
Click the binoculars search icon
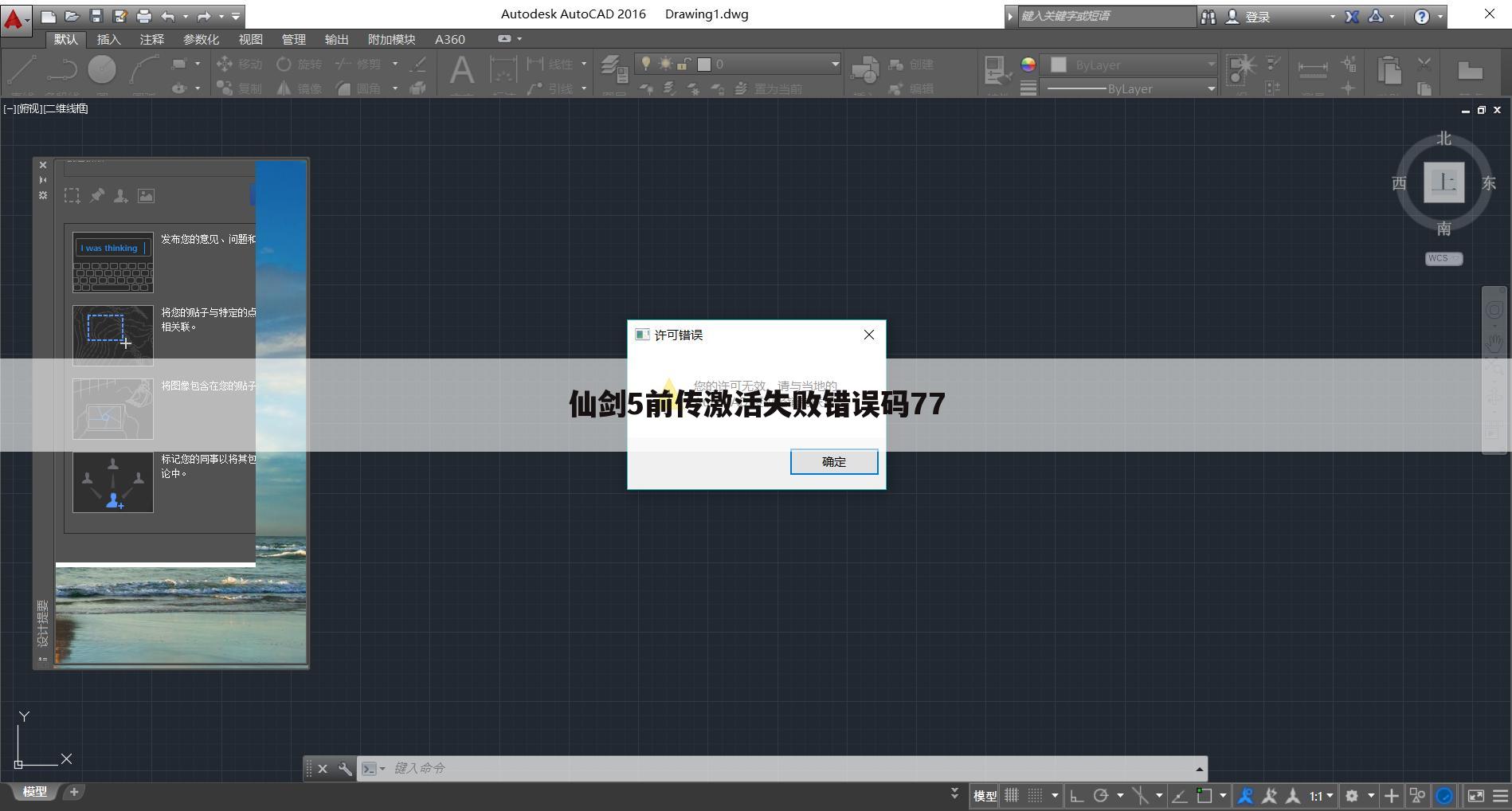(1208, 16)
